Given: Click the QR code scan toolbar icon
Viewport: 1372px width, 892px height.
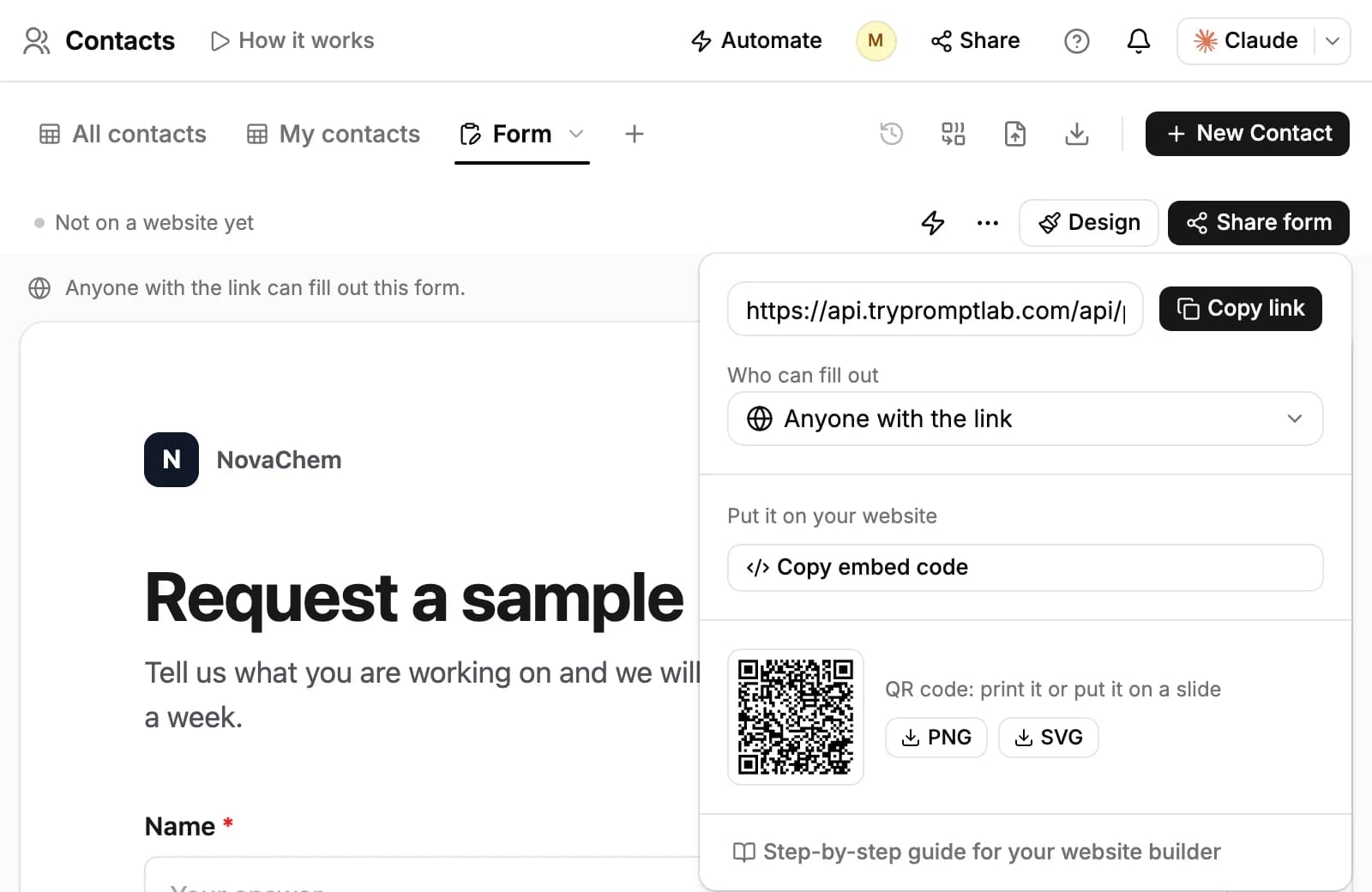Looking at the screenshot, I should [954, 134].
